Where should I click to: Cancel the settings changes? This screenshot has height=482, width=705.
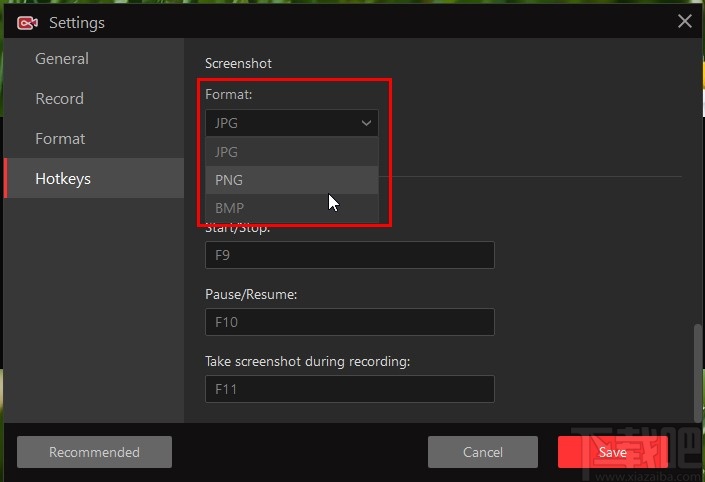[483, 452]
